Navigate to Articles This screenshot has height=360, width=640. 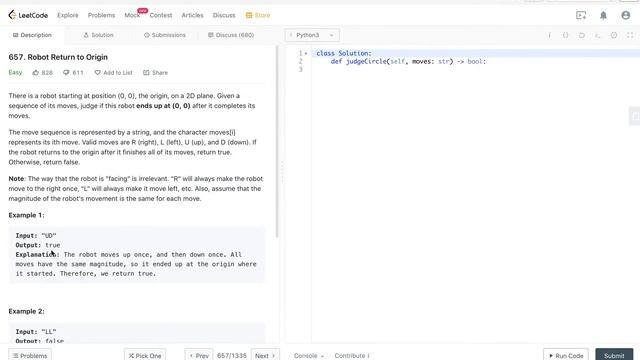[192, 15]
